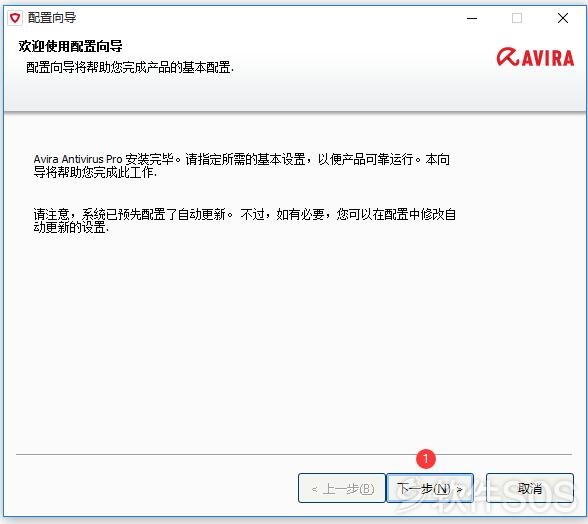Close the configuration wizard window
This screenshot has height=524, width=588.
pyautogui.click(x=562, y=18)
